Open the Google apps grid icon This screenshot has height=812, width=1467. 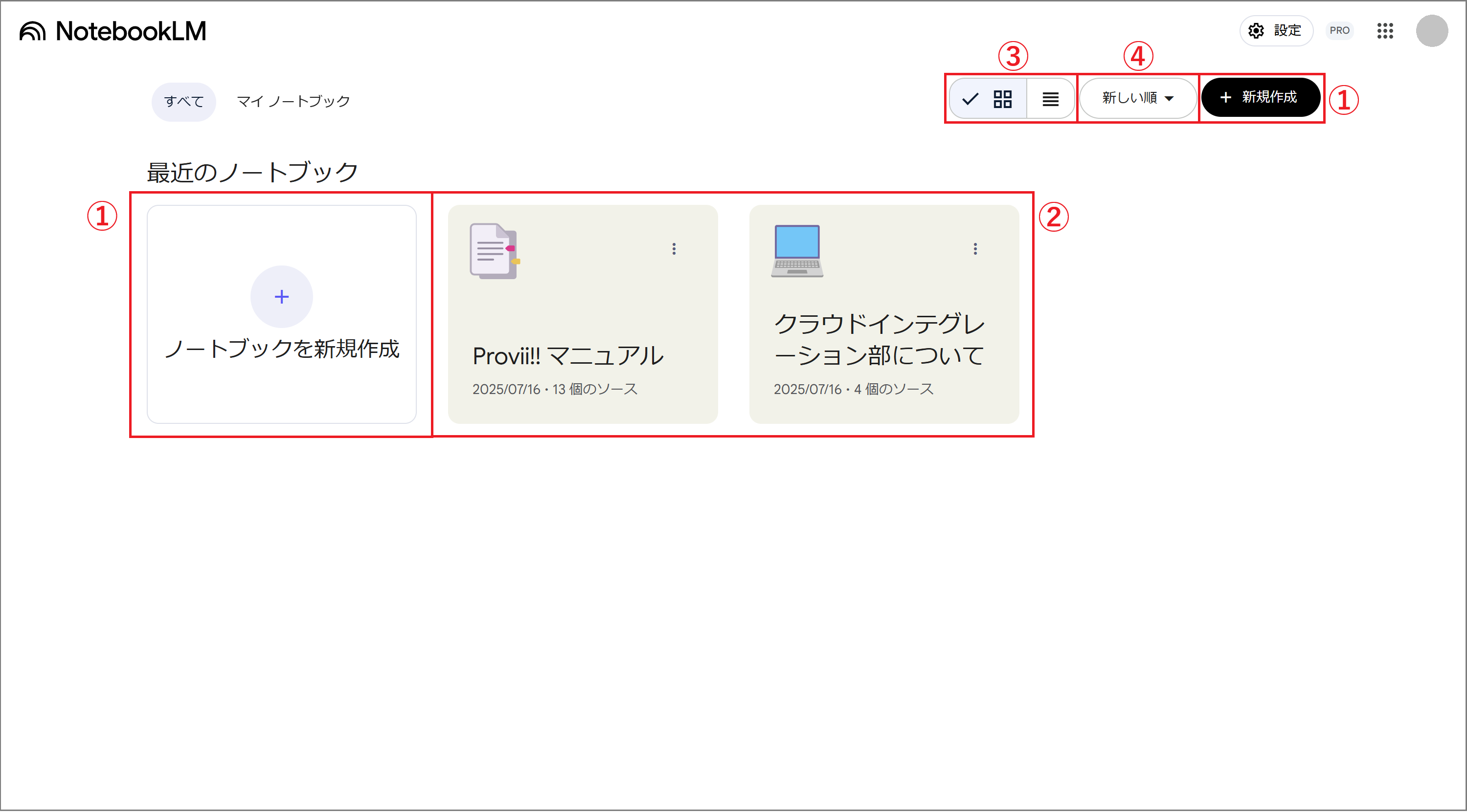[x=1385, y=31]
